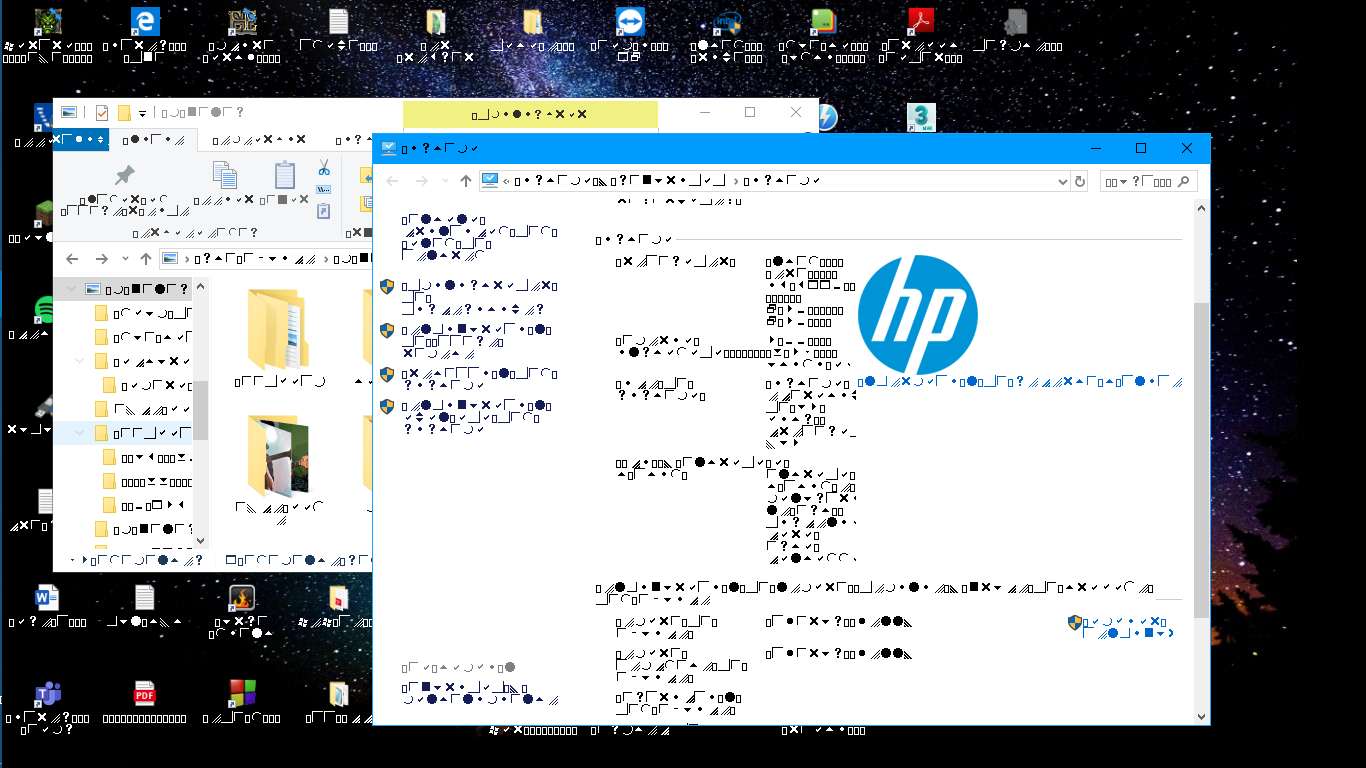The height and width of the screenshot is (768, 1366).
Task: Click the Cut scissors icon in Explorer ribbon
Action: (x=324, y=167)
